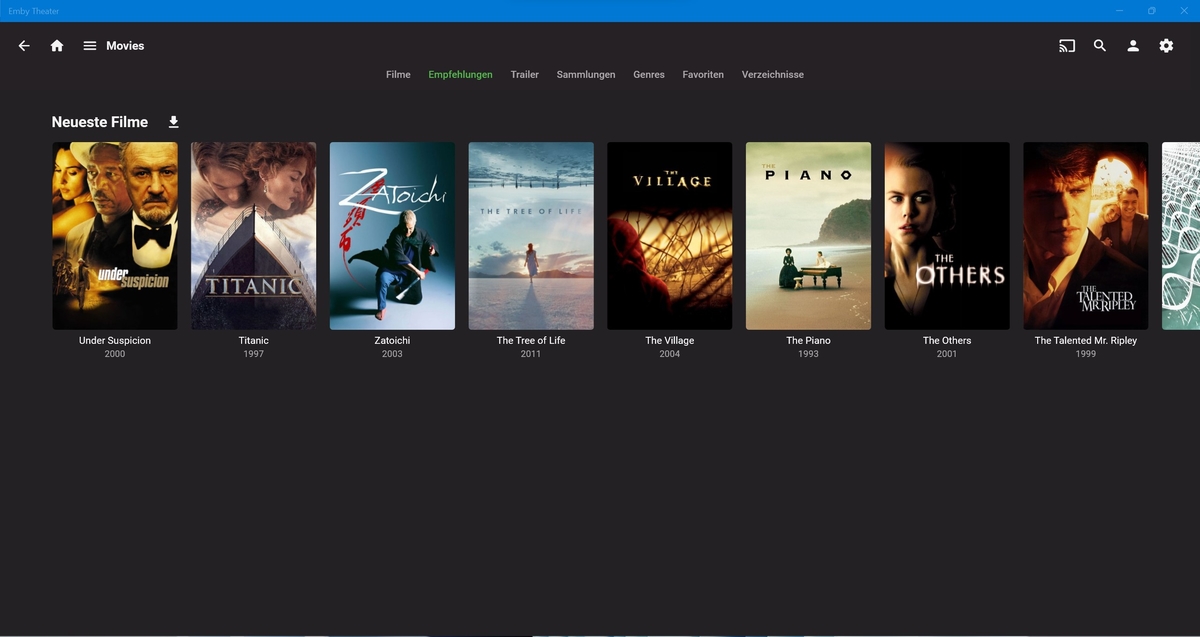1200x637 pixels.
Task: Switch to the Genres tab
Action: point(649,75)
